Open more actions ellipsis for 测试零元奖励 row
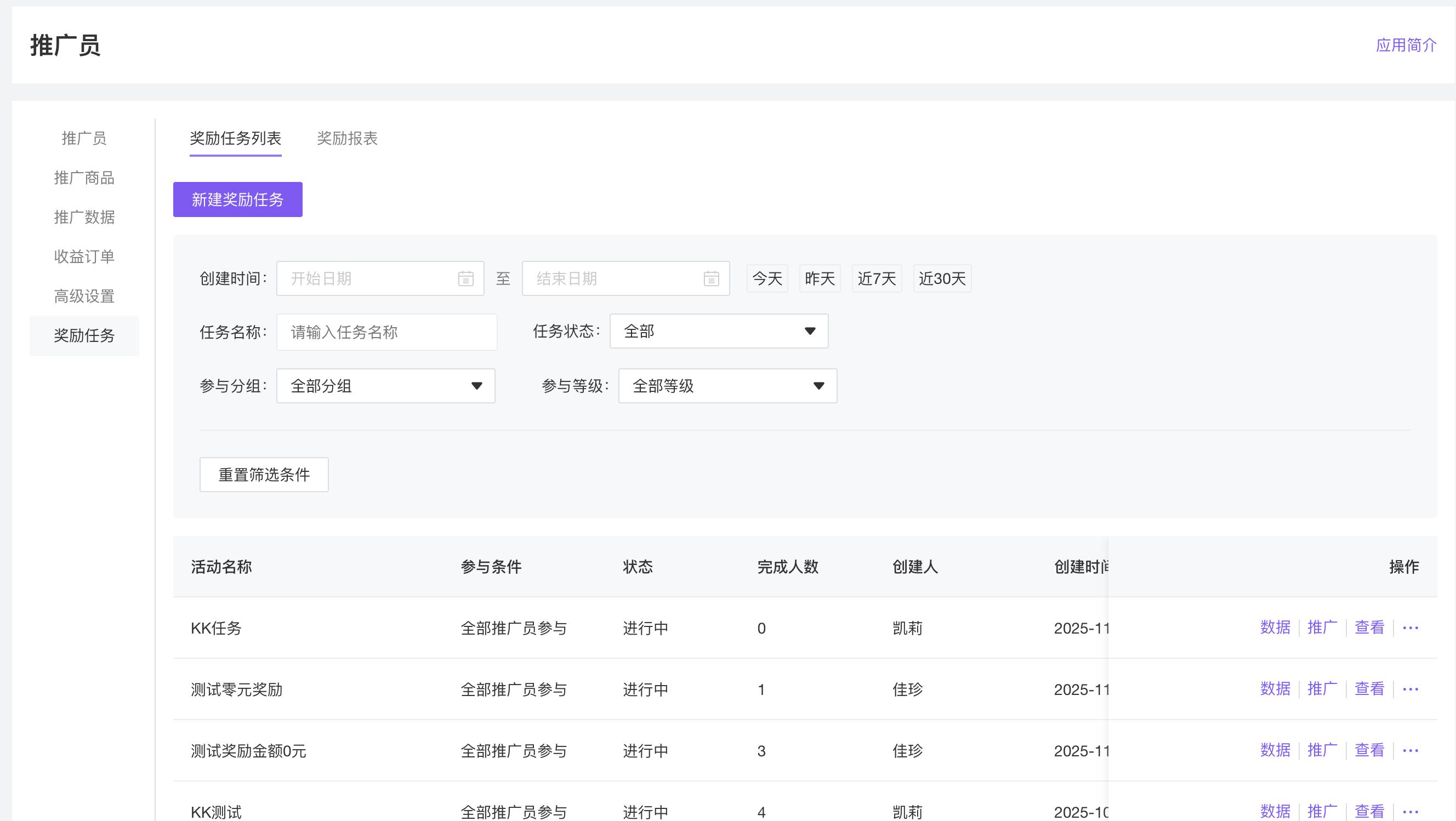Image resolution: width=1456 pixels, height=821 pixels. [x=1410, y=689]
